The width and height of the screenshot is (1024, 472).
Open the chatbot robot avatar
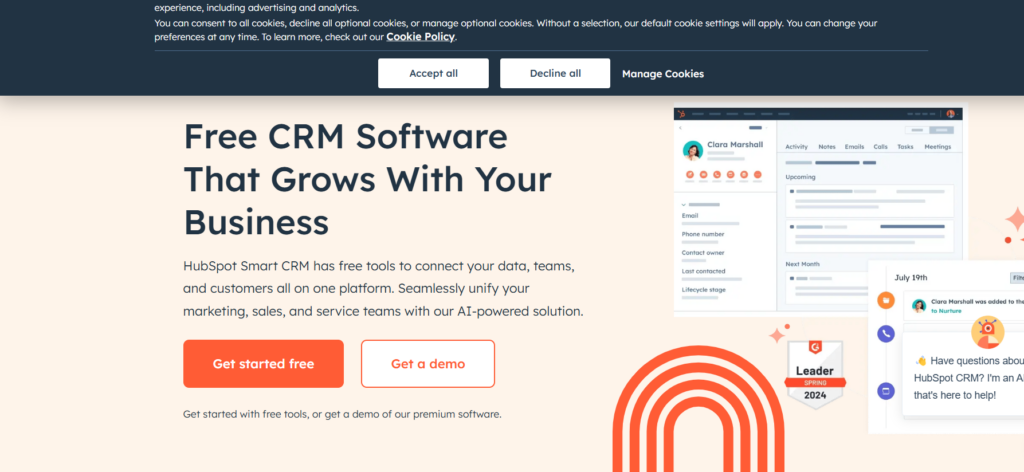click(987, 332)
